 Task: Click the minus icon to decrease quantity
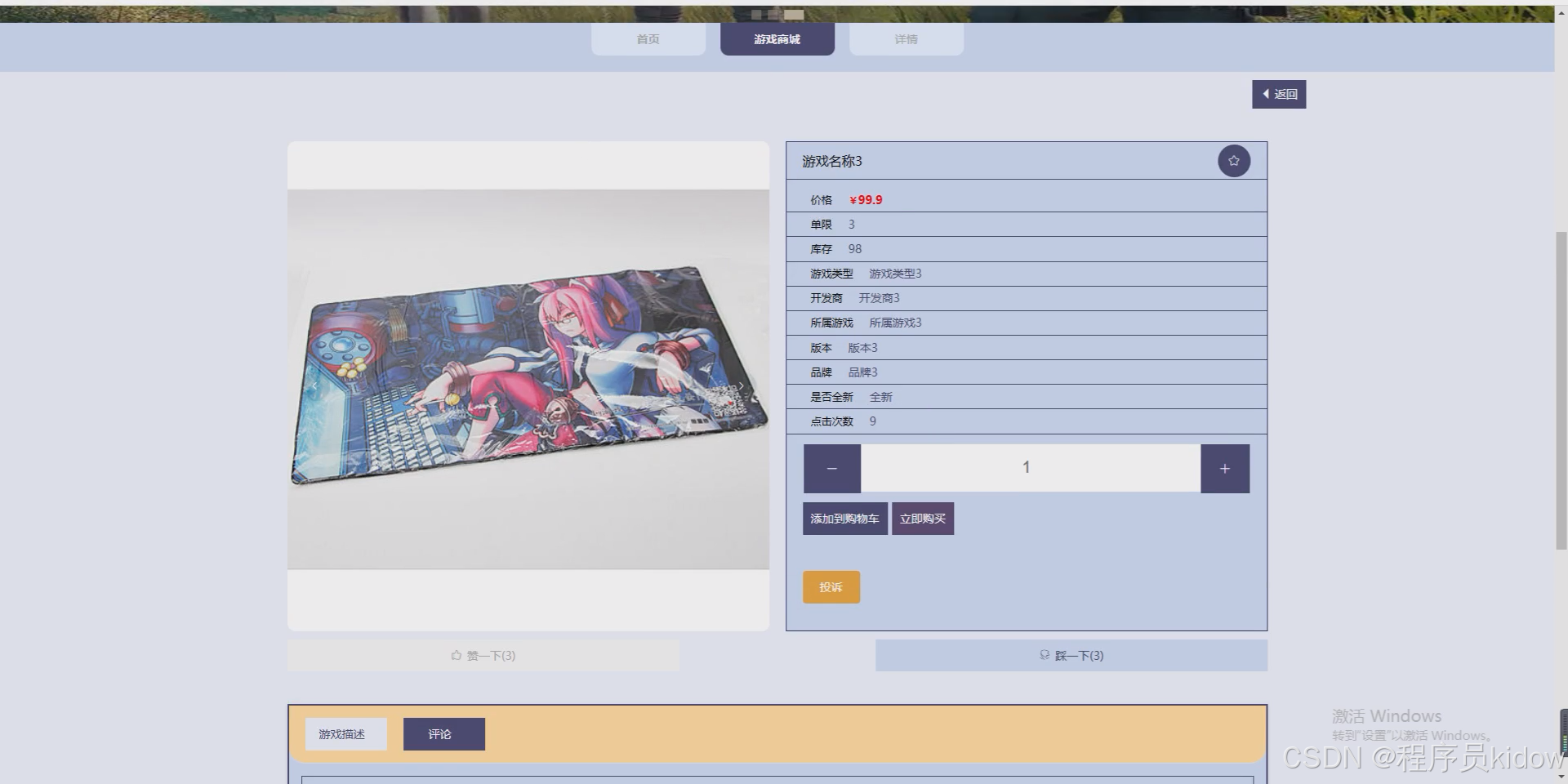[831, 468]
